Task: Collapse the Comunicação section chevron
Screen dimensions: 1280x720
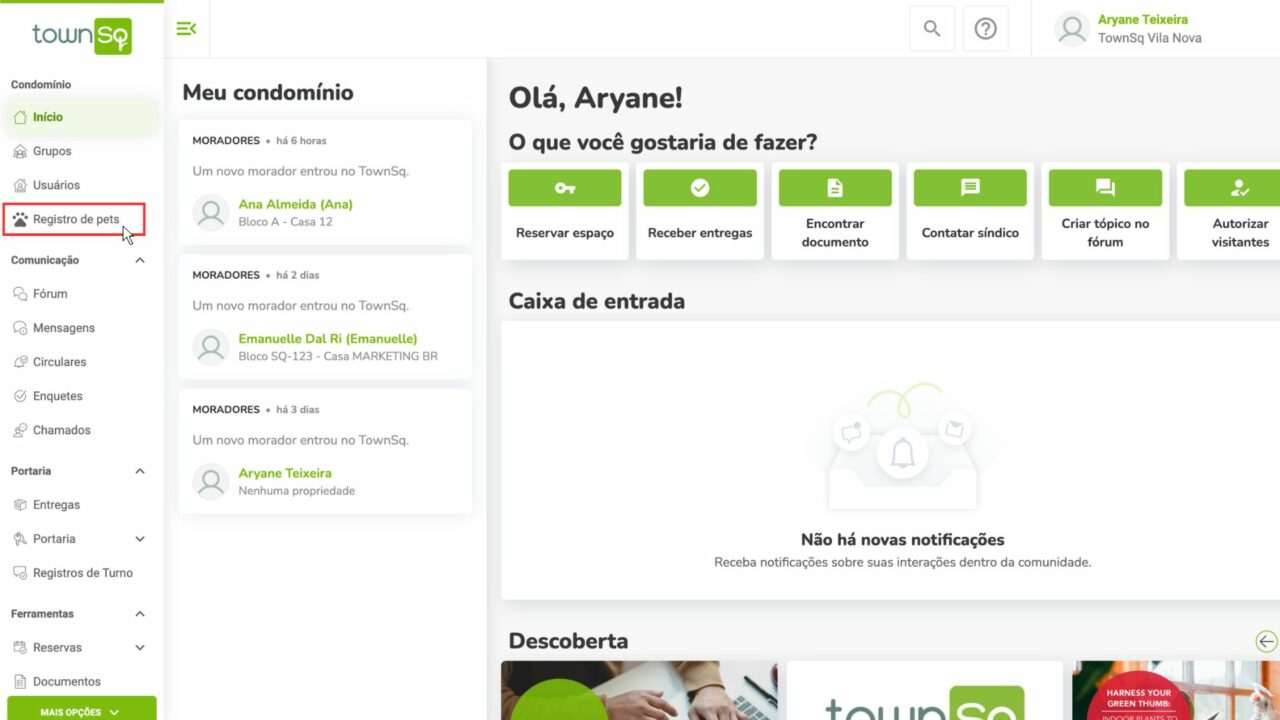Action: [x=139, y=259]
